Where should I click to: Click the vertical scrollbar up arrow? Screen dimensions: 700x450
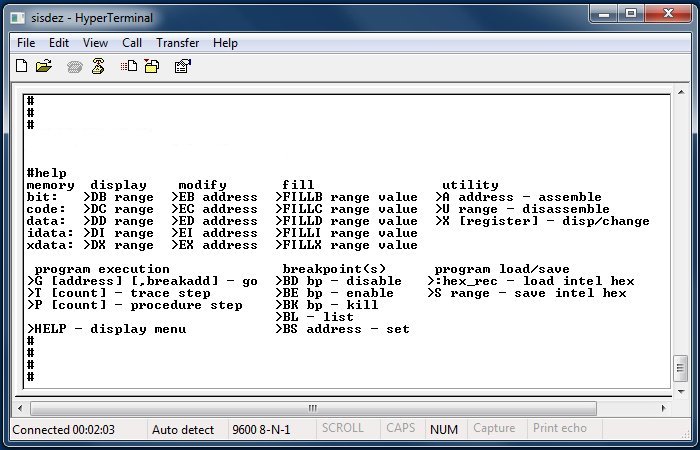(x=680, y=101)
